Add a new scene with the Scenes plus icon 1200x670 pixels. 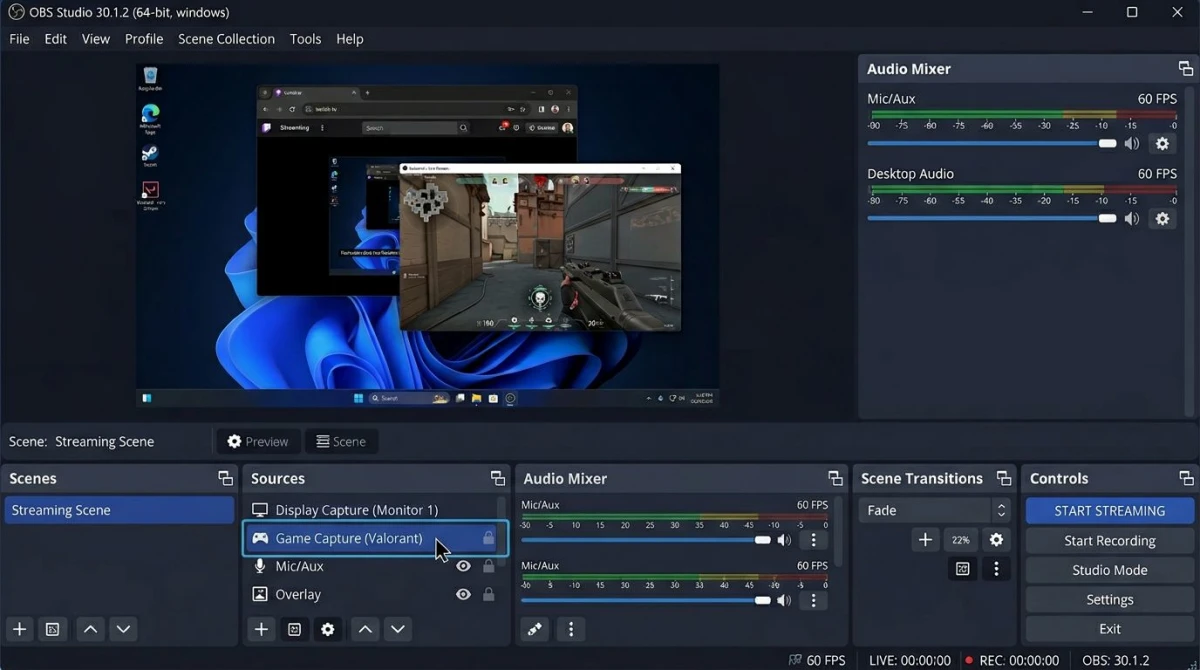pos(19,629)
